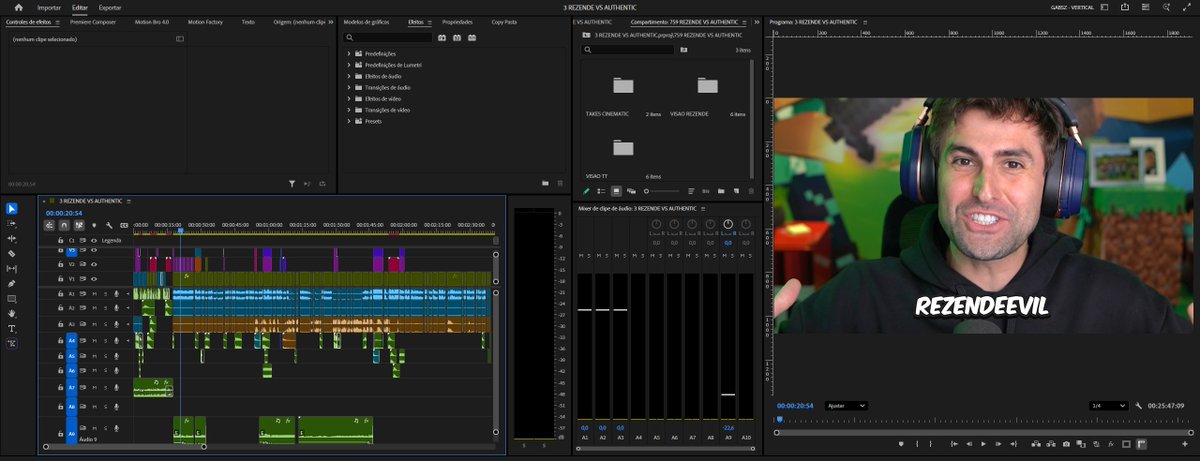Open the Ajustar zoom dropdown
Screen dimensions: 1200x461
[x=846, y=405]
